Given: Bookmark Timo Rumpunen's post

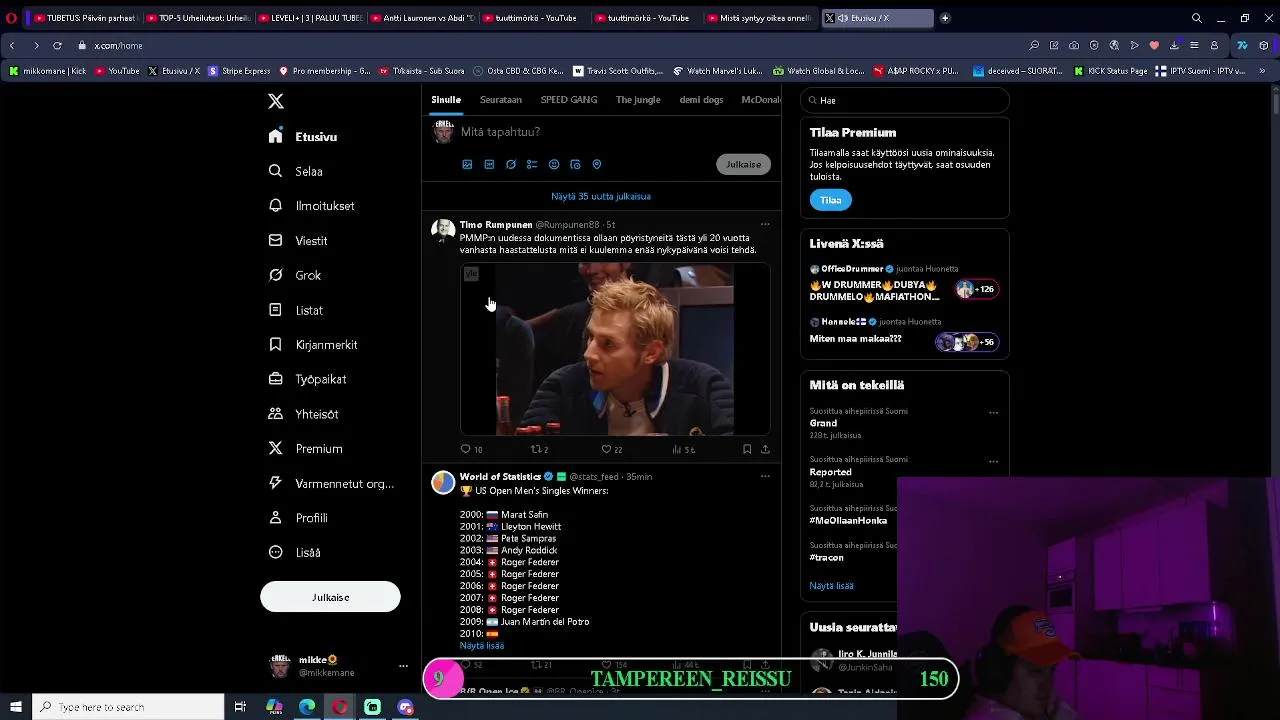Looking at the screenshot, I should coord(747,449).
